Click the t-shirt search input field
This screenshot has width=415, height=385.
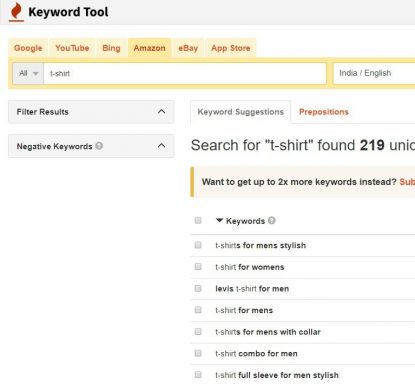pos(185,73)
